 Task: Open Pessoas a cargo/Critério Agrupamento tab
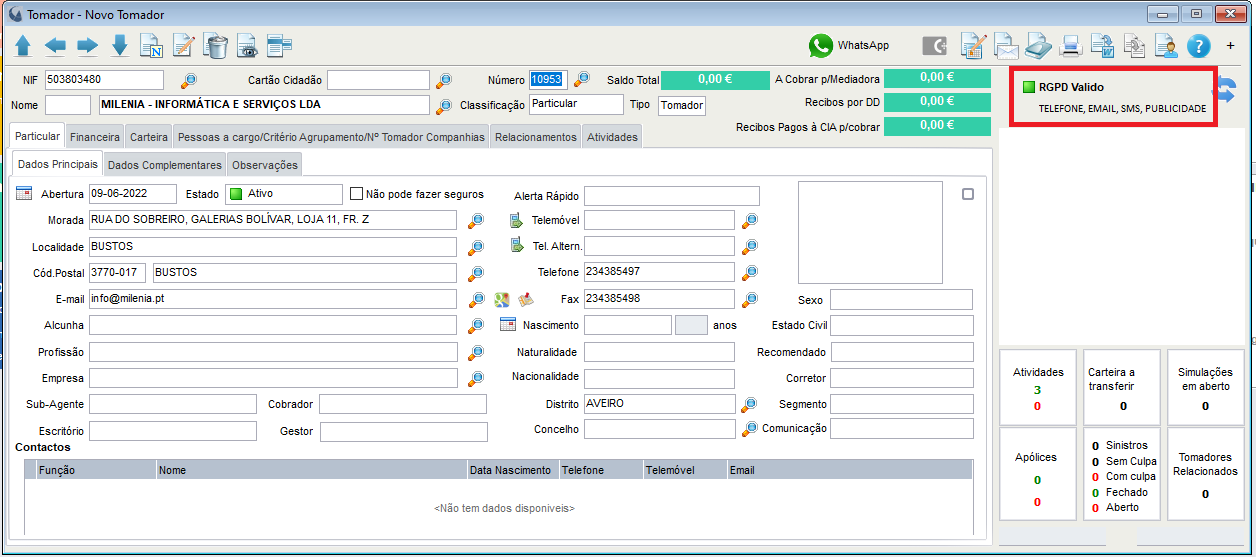331,137
